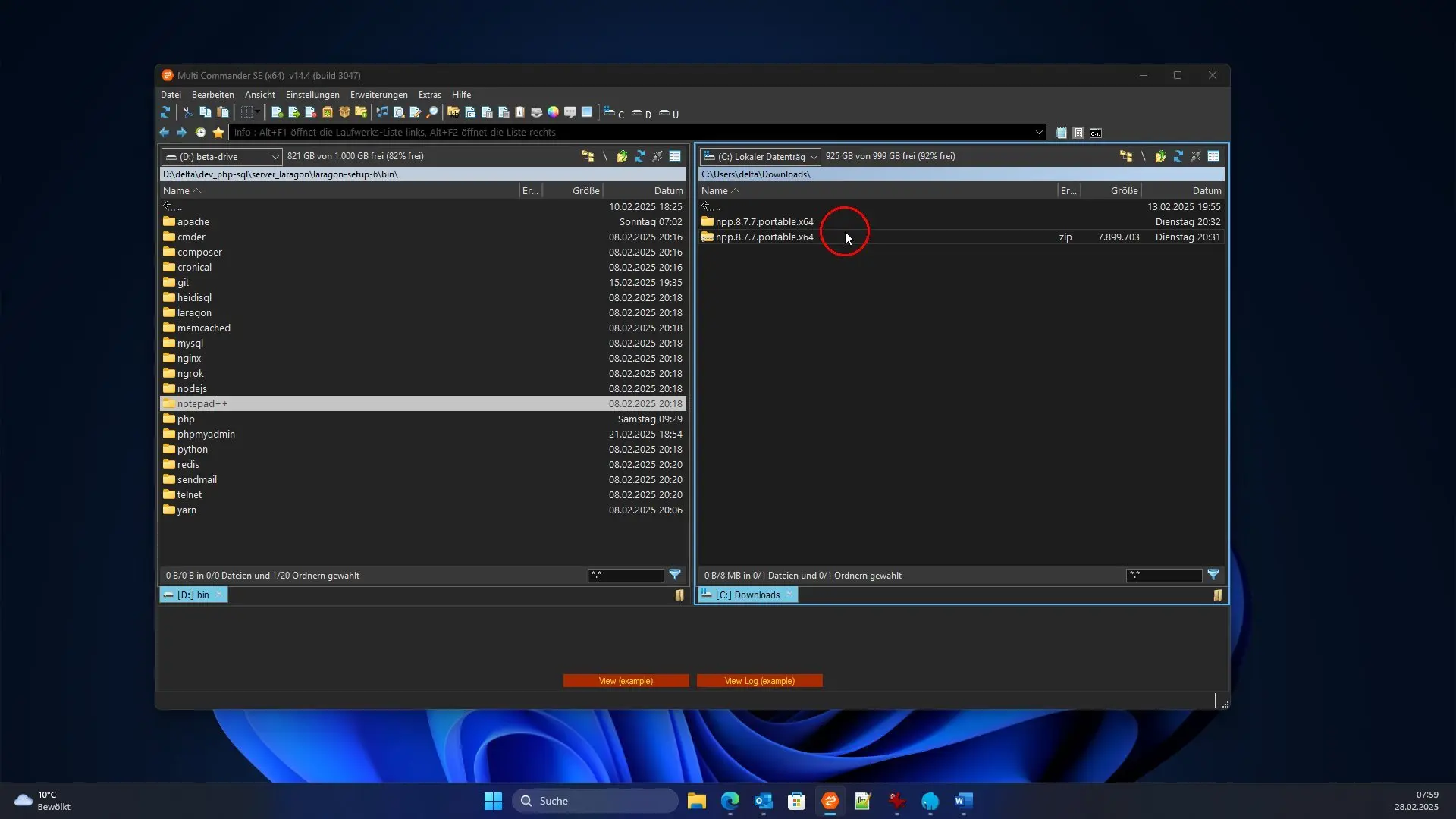The width and height of the screenshot is (1456, 819).
Task: Click the view file magnifier document icon
Action: (x=399, y=112)
